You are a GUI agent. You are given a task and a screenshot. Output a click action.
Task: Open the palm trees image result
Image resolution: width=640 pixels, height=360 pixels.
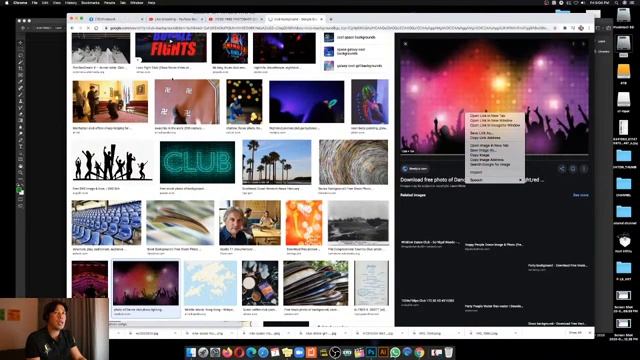(x=277, y=162)
